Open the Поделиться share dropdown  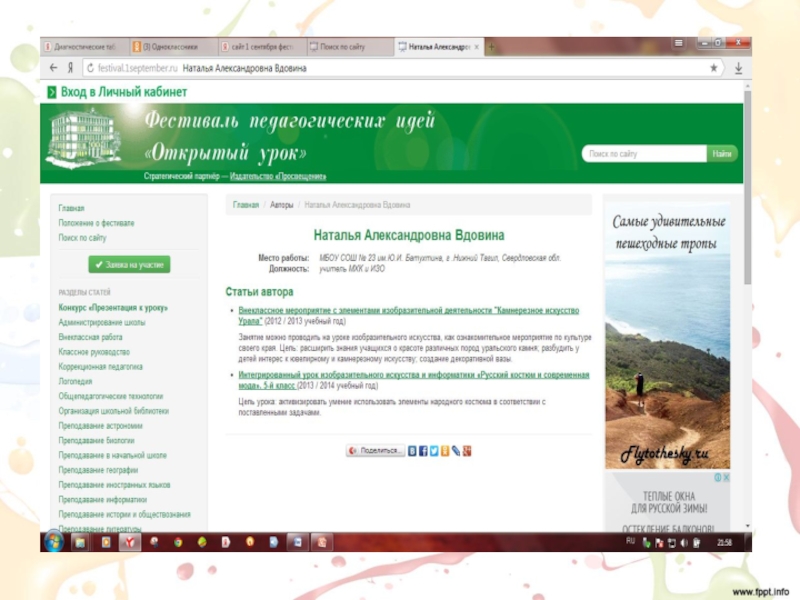coord(376,451)
